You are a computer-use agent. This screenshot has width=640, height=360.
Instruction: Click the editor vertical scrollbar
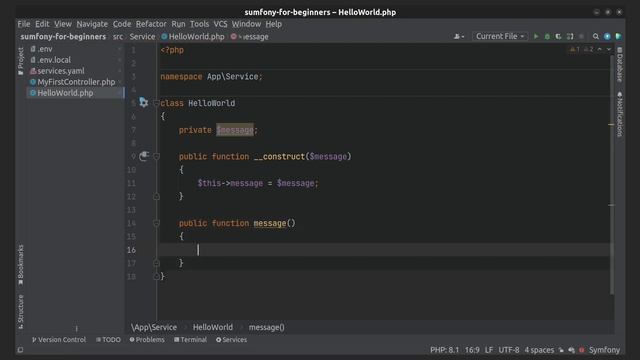click(x=612, y=175)
